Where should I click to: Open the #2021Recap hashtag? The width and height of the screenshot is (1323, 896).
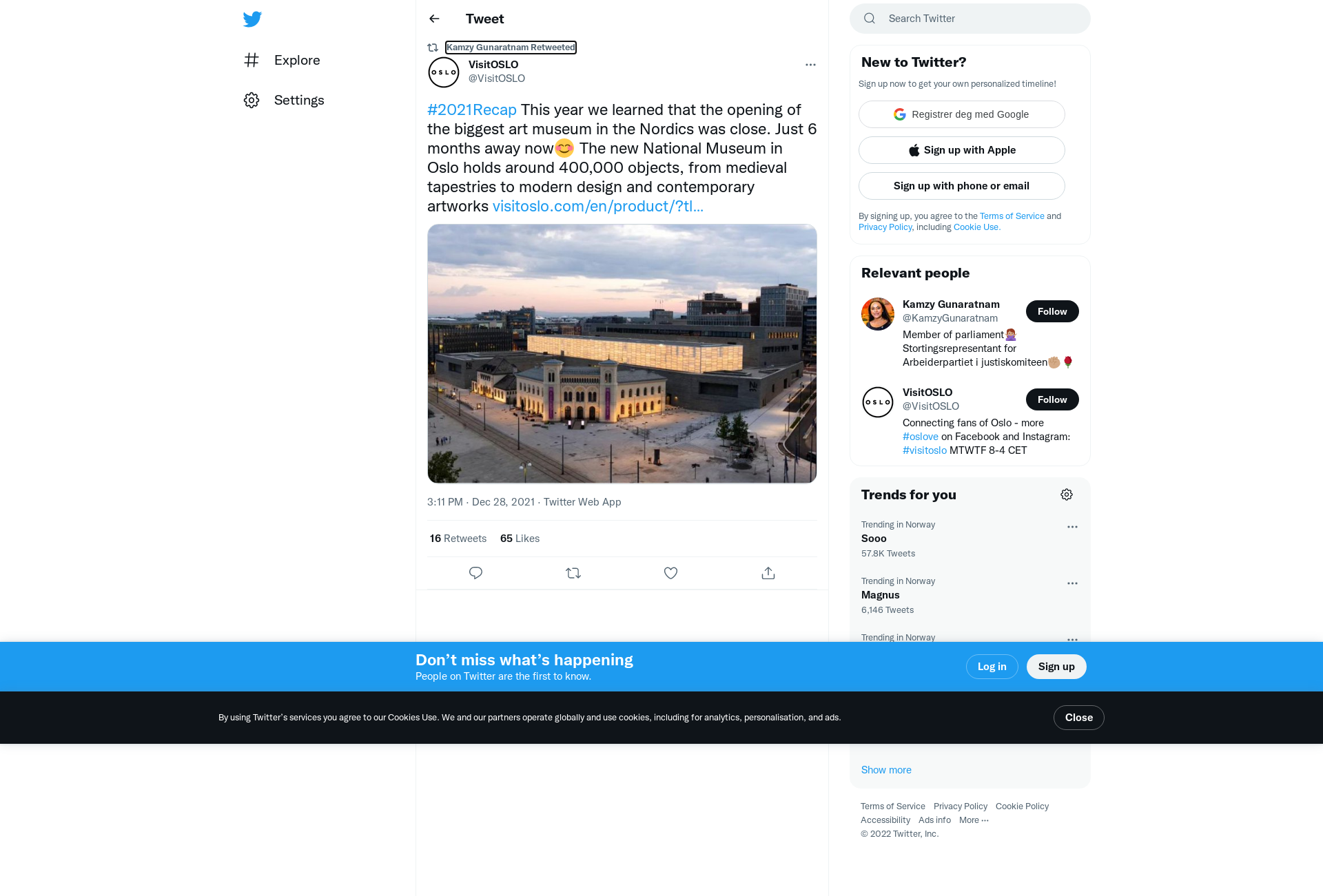(472, 110)
